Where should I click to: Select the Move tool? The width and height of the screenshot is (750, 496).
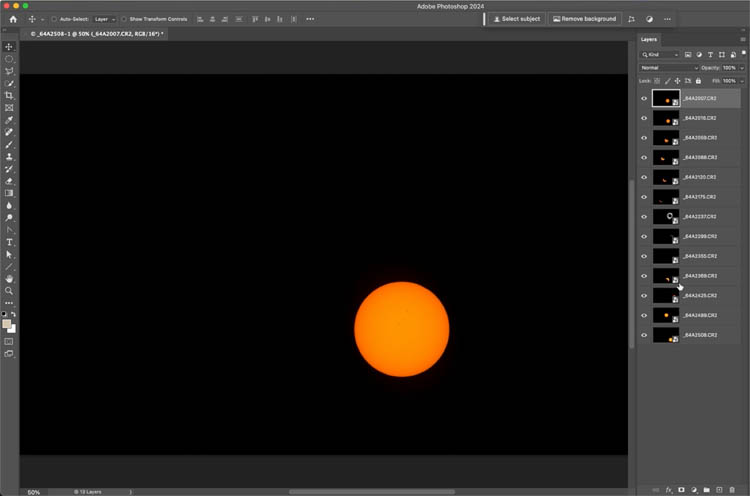9,47
